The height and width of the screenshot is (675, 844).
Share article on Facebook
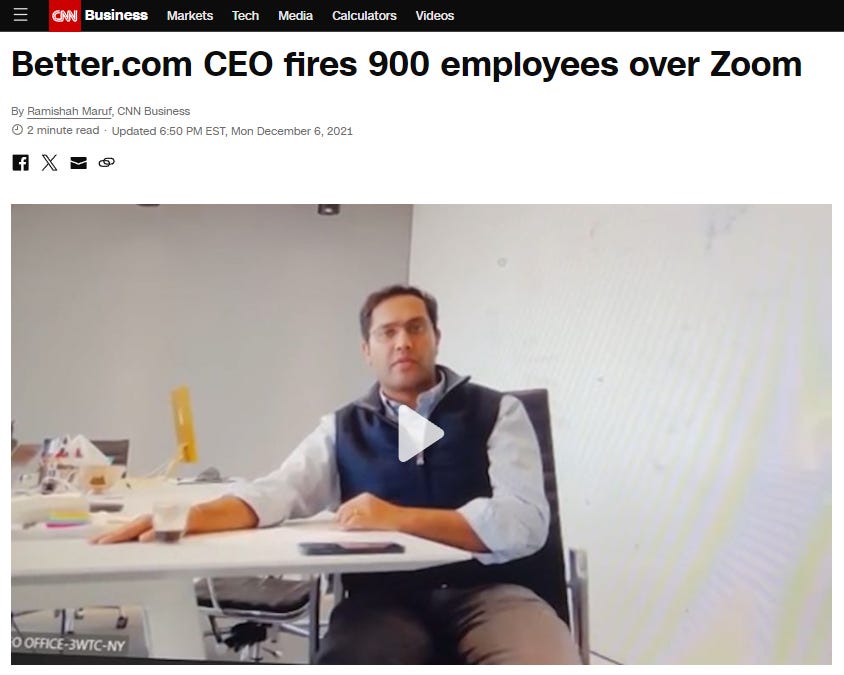click(20, 163)
